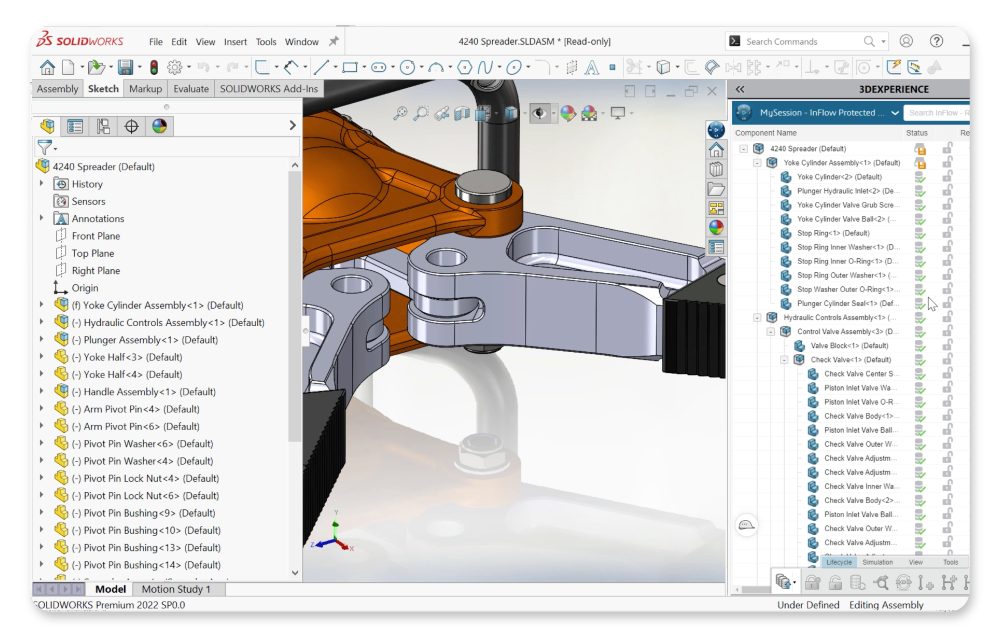The width and height of the screenshot is (1000, 637).
Task: Select the Text sketch tool
Action: [x=592, y=67]
